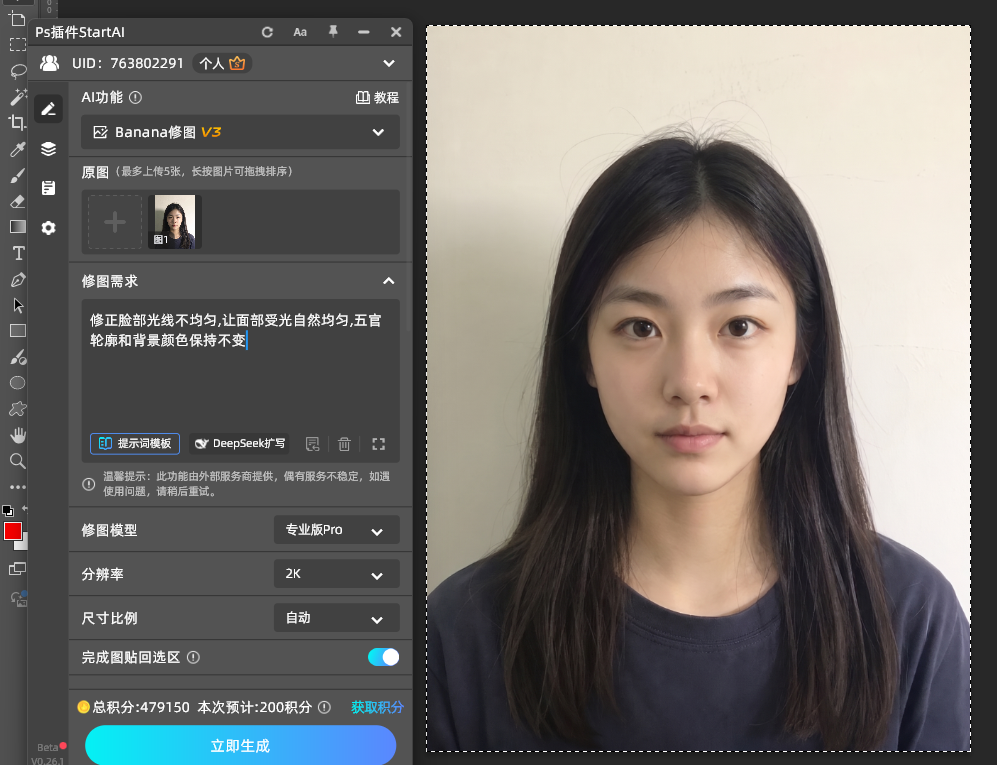Open the extra tools ellipsis
The height and width of the screenshot is (765, 997).
[x=18, y=487]
